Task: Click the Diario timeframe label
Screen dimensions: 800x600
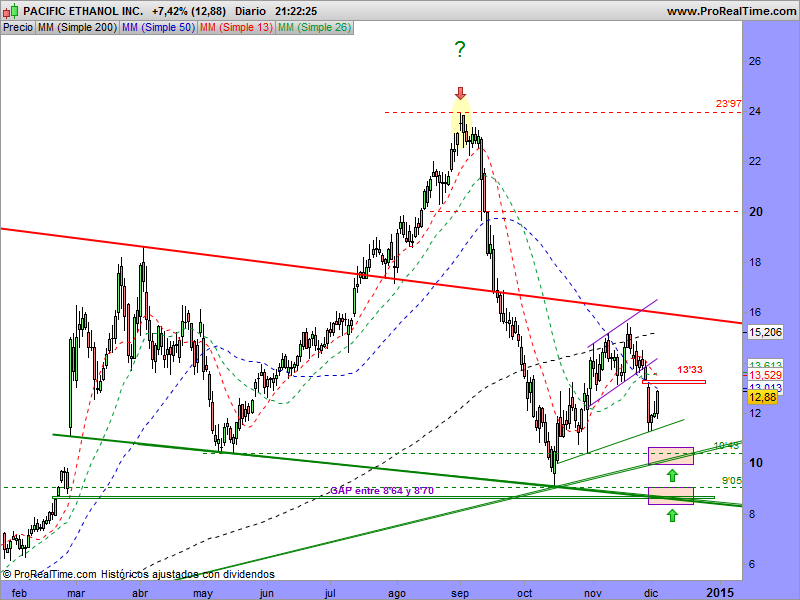Action: coord(250,11)
